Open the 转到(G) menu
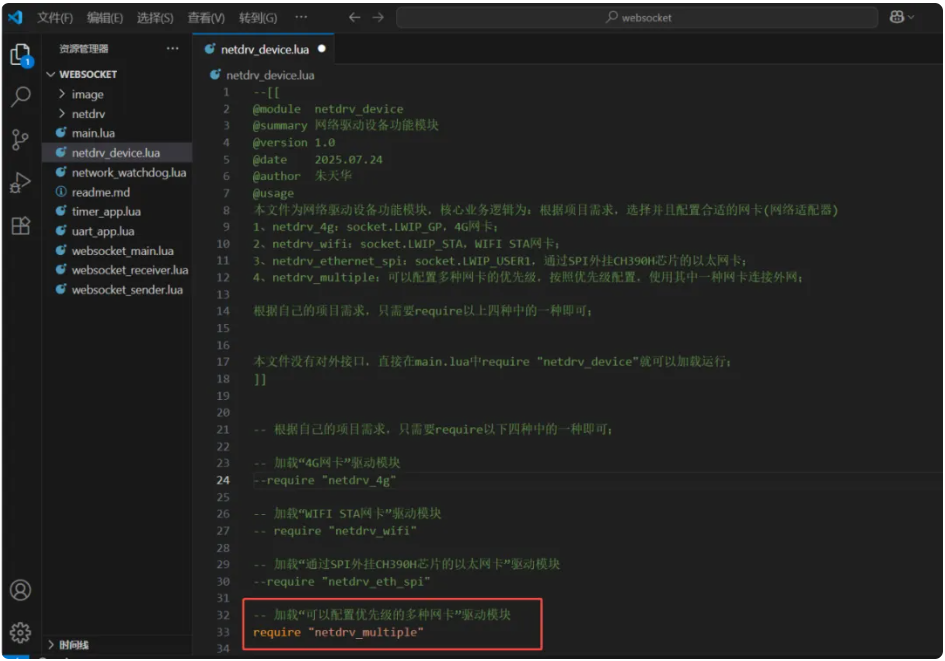 point(258,17)
